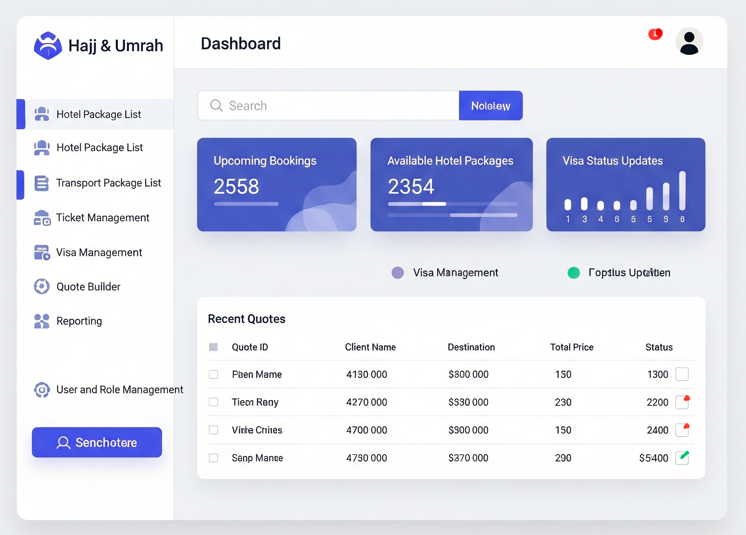Click the Reporting sidebar icon

pos(42,321)
